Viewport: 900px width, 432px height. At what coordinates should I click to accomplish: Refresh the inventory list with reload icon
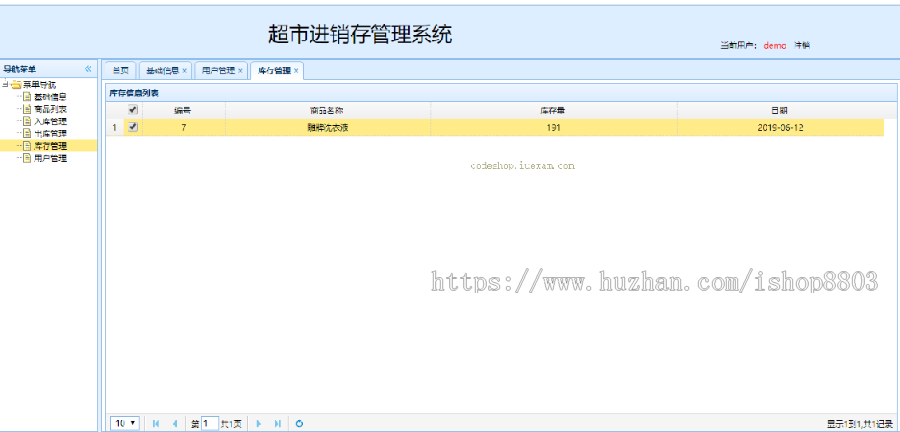[x=299, y=424]
